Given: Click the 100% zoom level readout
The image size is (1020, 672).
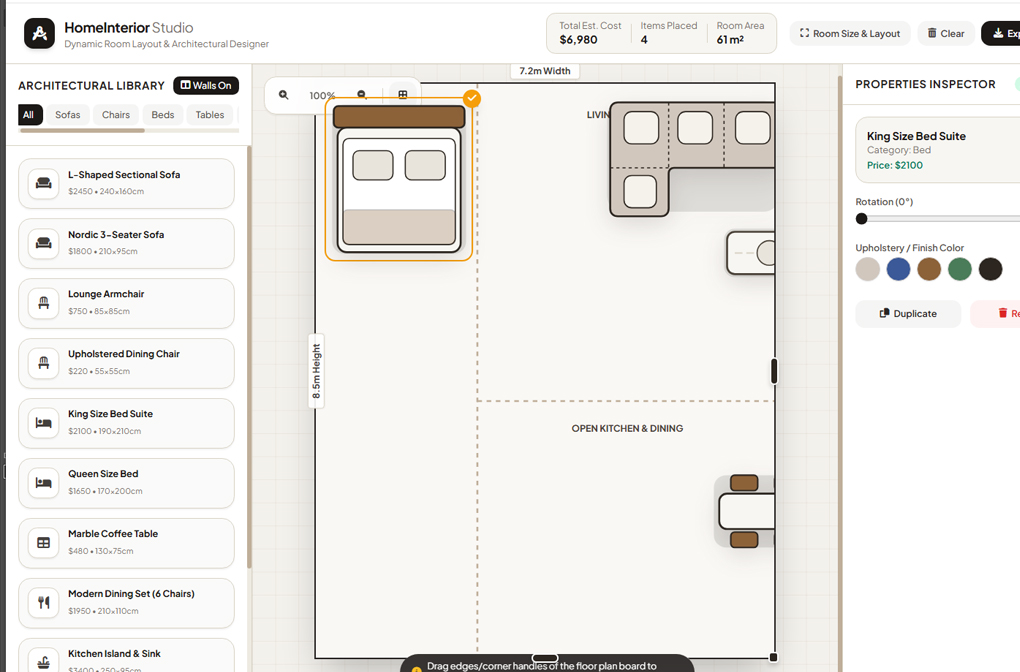Looking at the screenshot, I should pos(322,96).
